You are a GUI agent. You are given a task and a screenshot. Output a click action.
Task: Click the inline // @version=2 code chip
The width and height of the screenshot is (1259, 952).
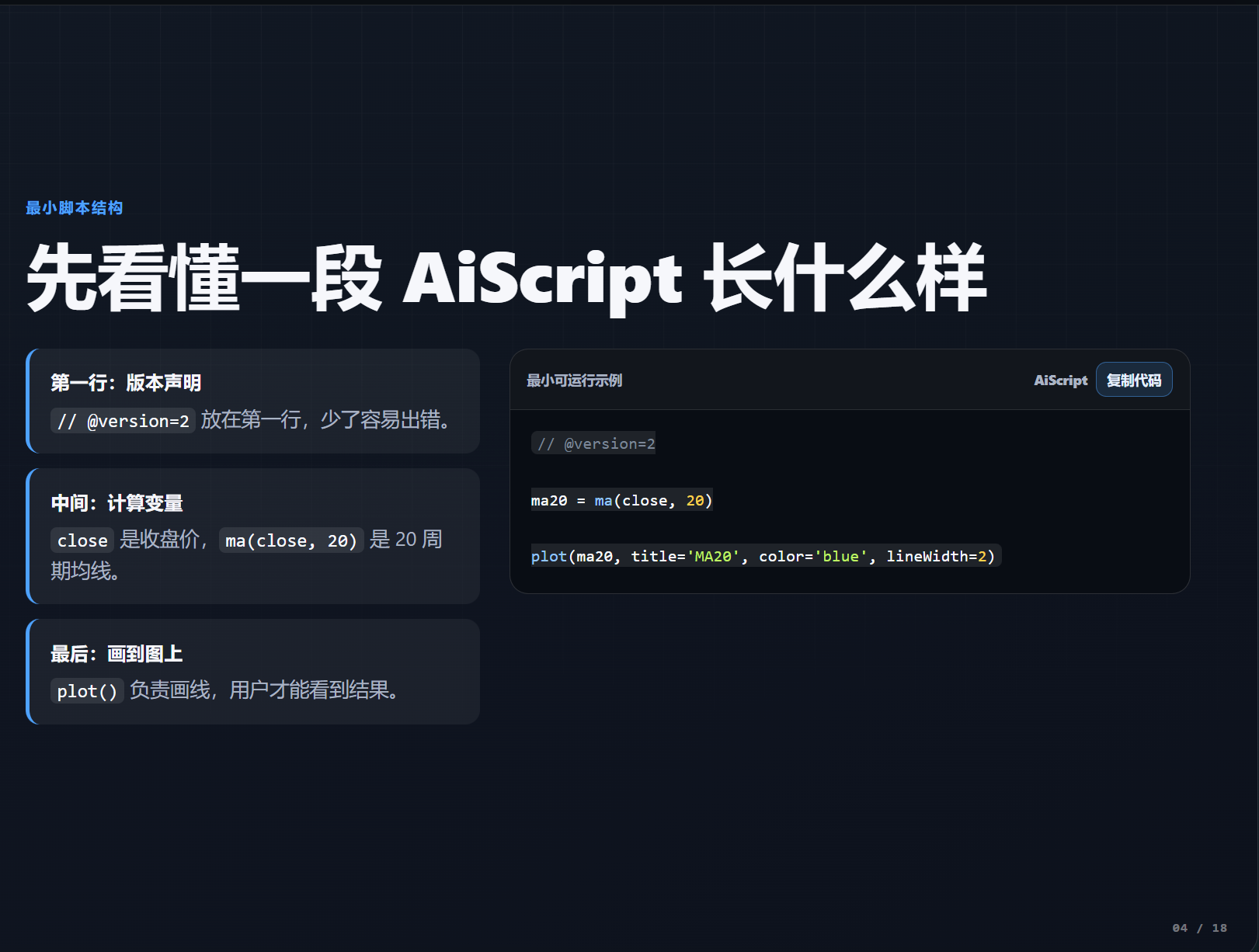(123, 421)
